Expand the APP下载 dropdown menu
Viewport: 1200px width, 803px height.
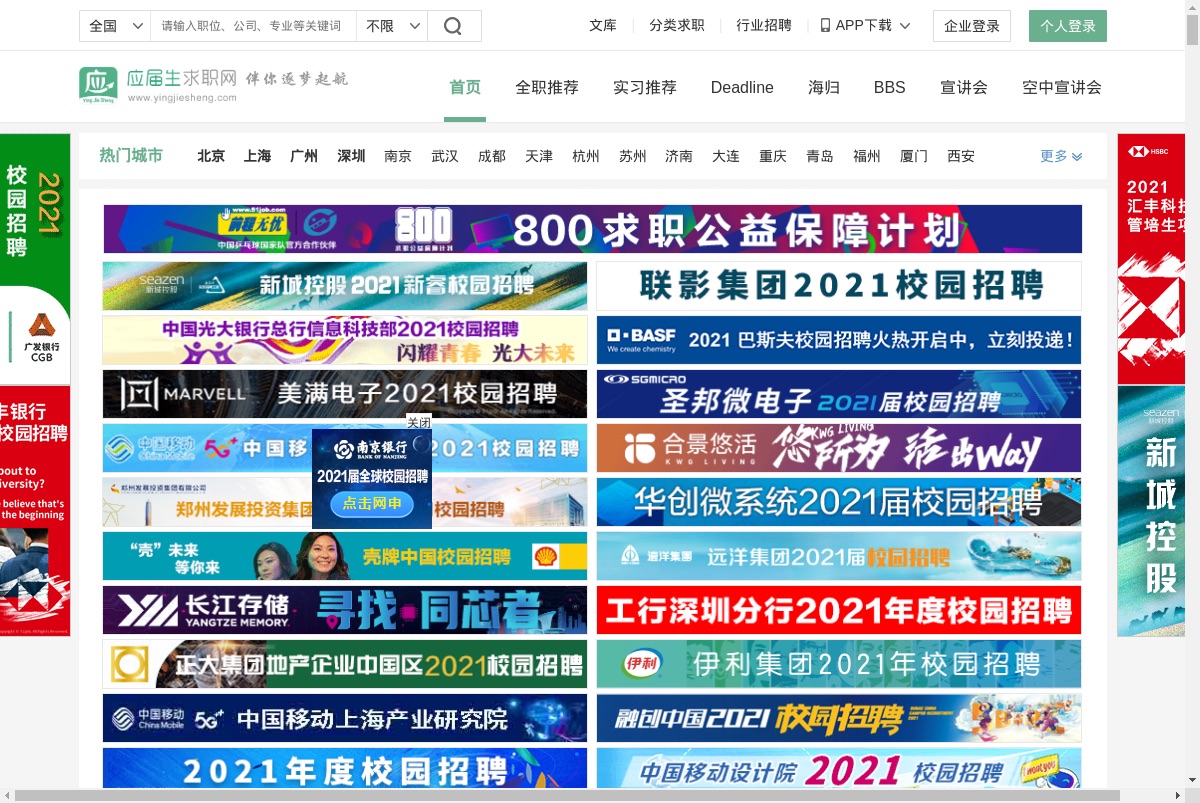(866, 26)
